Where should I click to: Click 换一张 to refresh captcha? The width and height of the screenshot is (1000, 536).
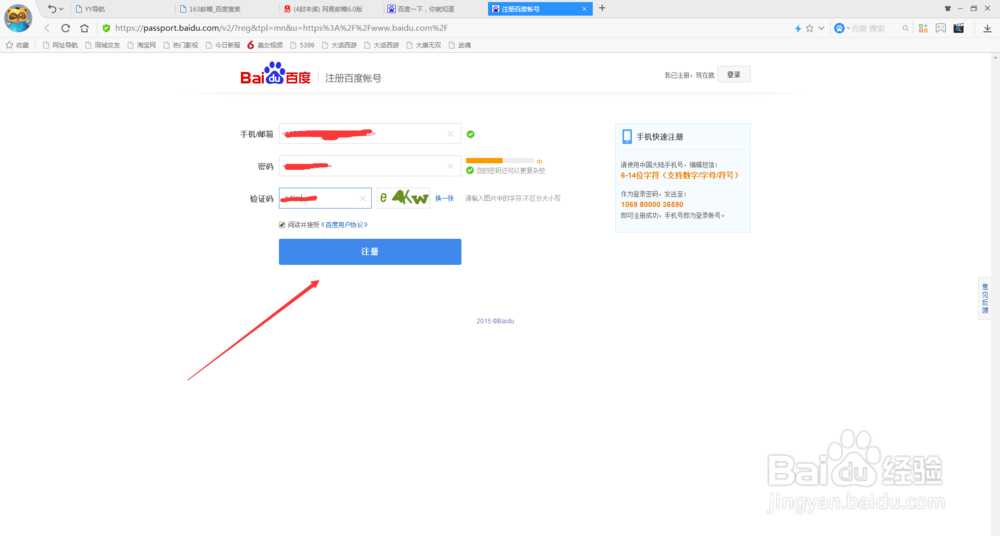pyautogui.click(x=444, y=198)
